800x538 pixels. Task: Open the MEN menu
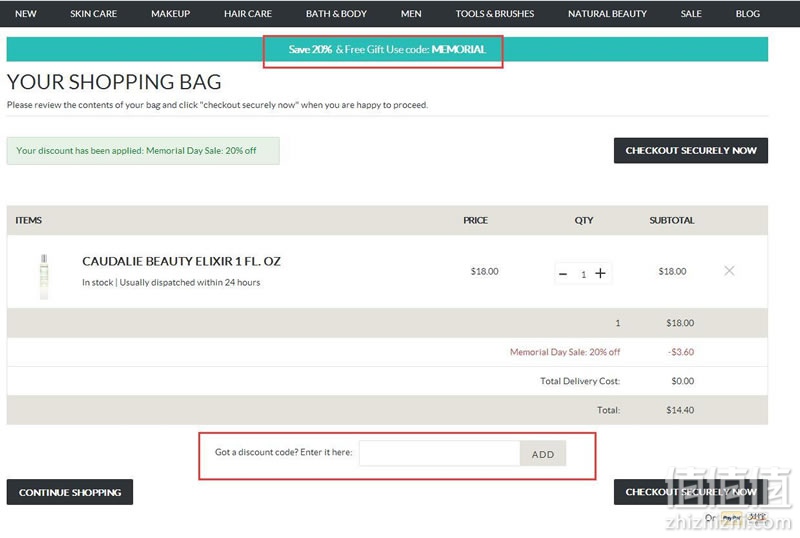pyautogui.click(x=411, y=14)
